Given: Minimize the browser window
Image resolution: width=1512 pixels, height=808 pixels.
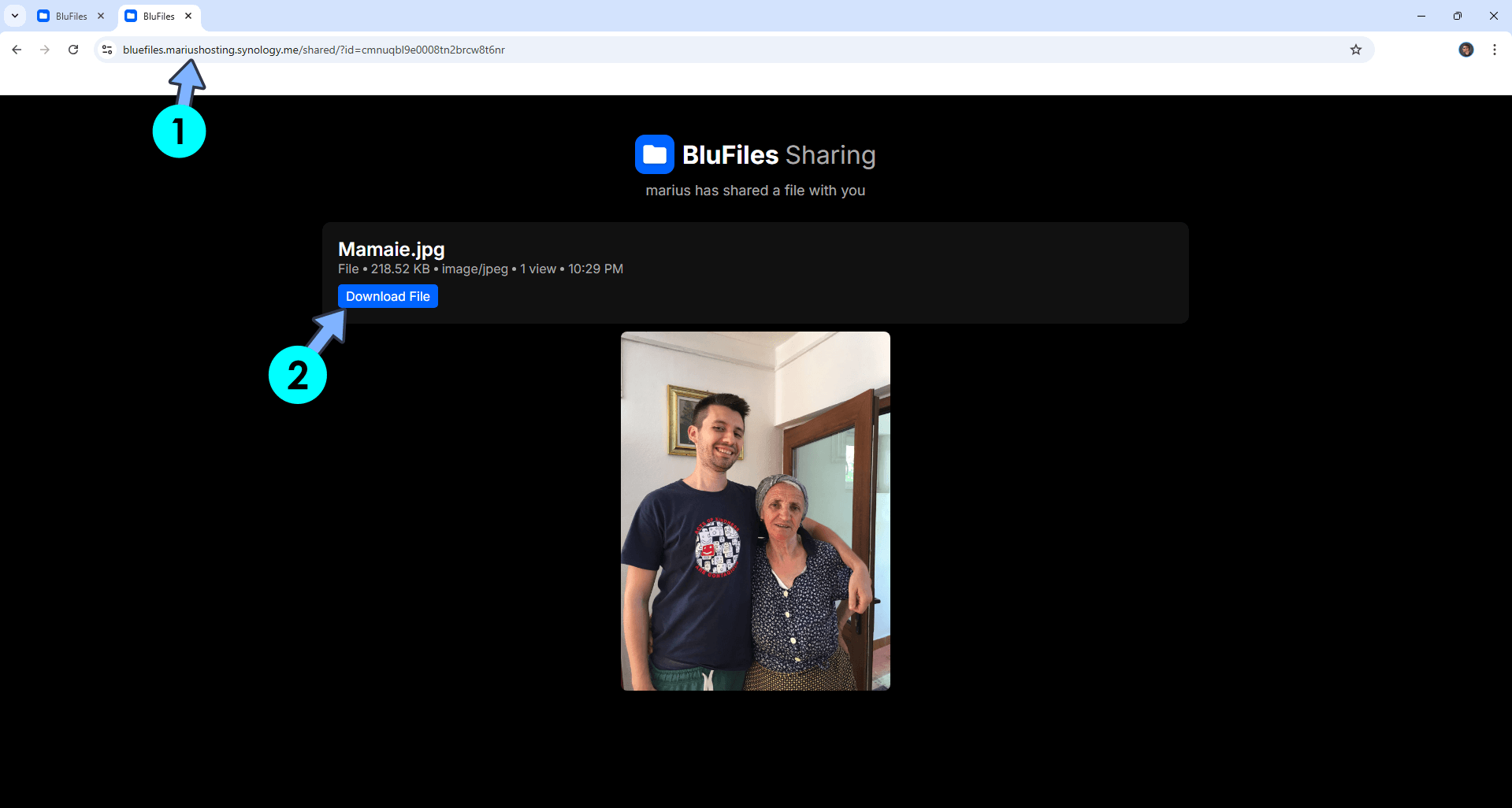Looking at the screenshot, I should pos(1421,16).
